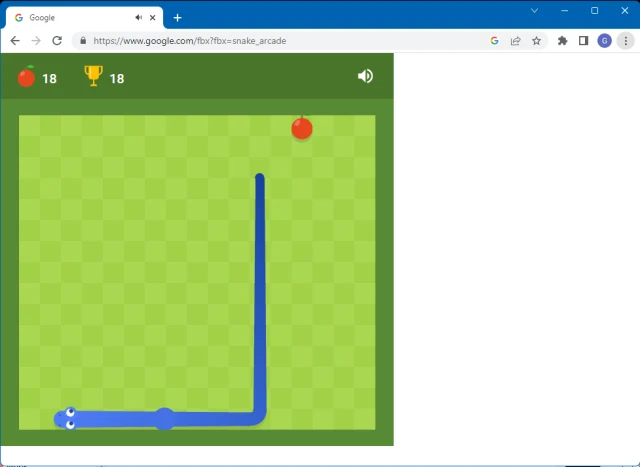Bookmark this tab with star icon
Screen dimensions: 640x467
click(536, 40)
